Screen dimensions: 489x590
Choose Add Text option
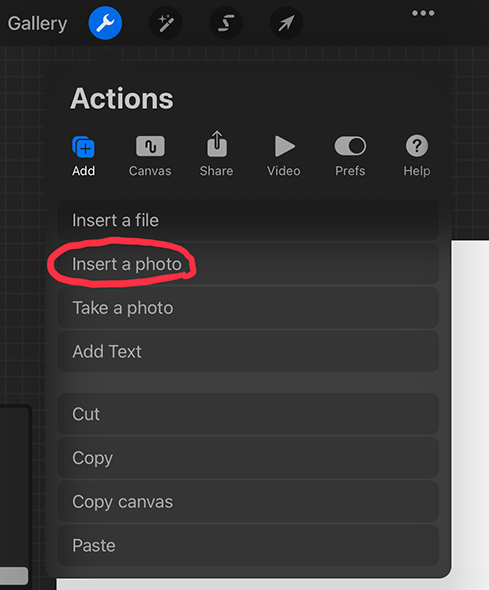click(248, 351)
